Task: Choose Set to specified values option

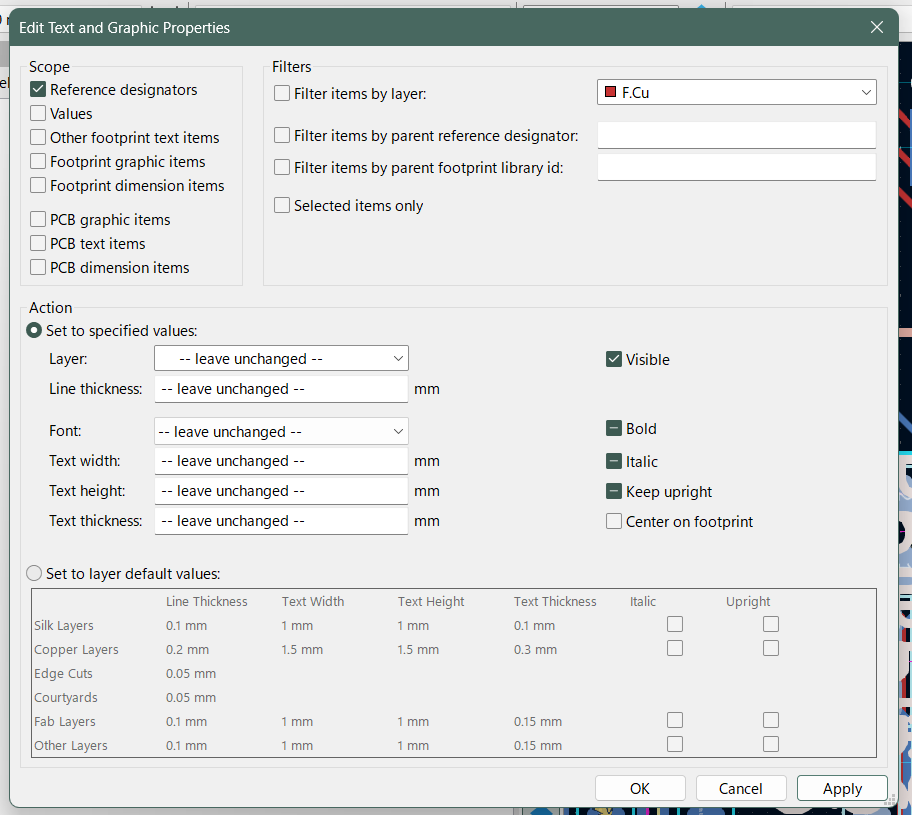Action: [35, 330]
